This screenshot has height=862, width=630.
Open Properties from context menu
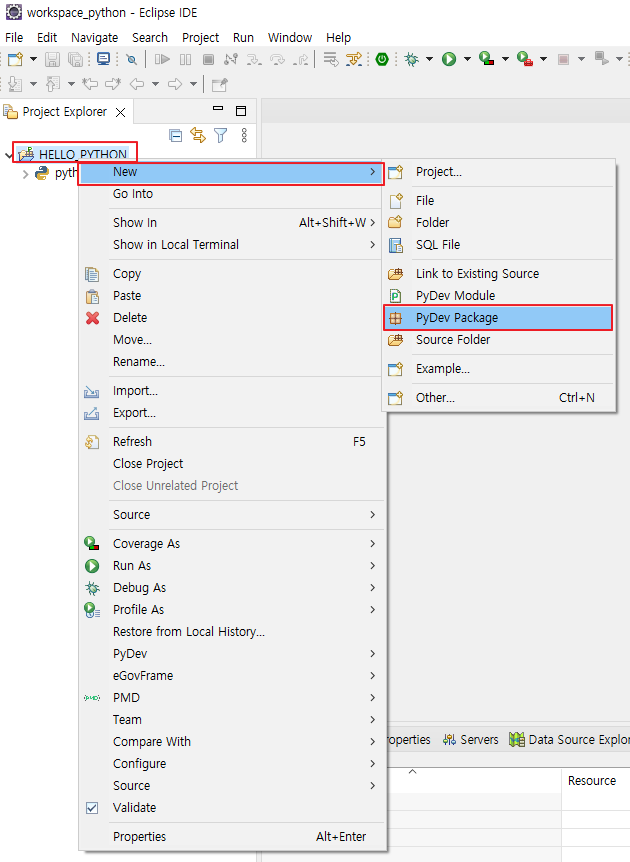232,837
